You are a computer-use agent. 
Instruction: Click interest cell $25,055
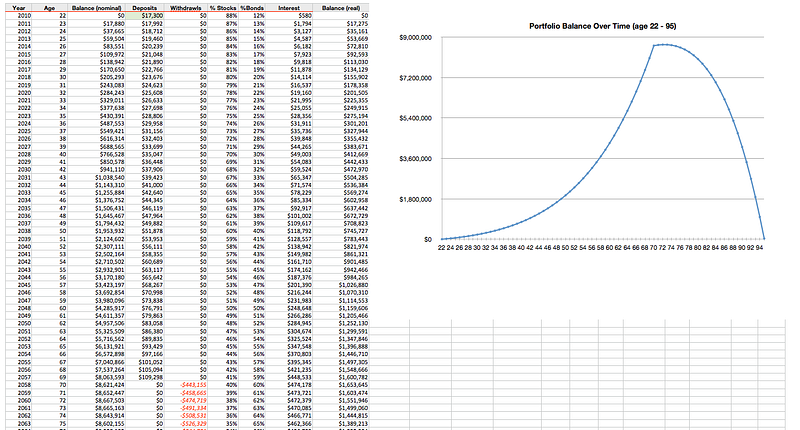point(289,108)
